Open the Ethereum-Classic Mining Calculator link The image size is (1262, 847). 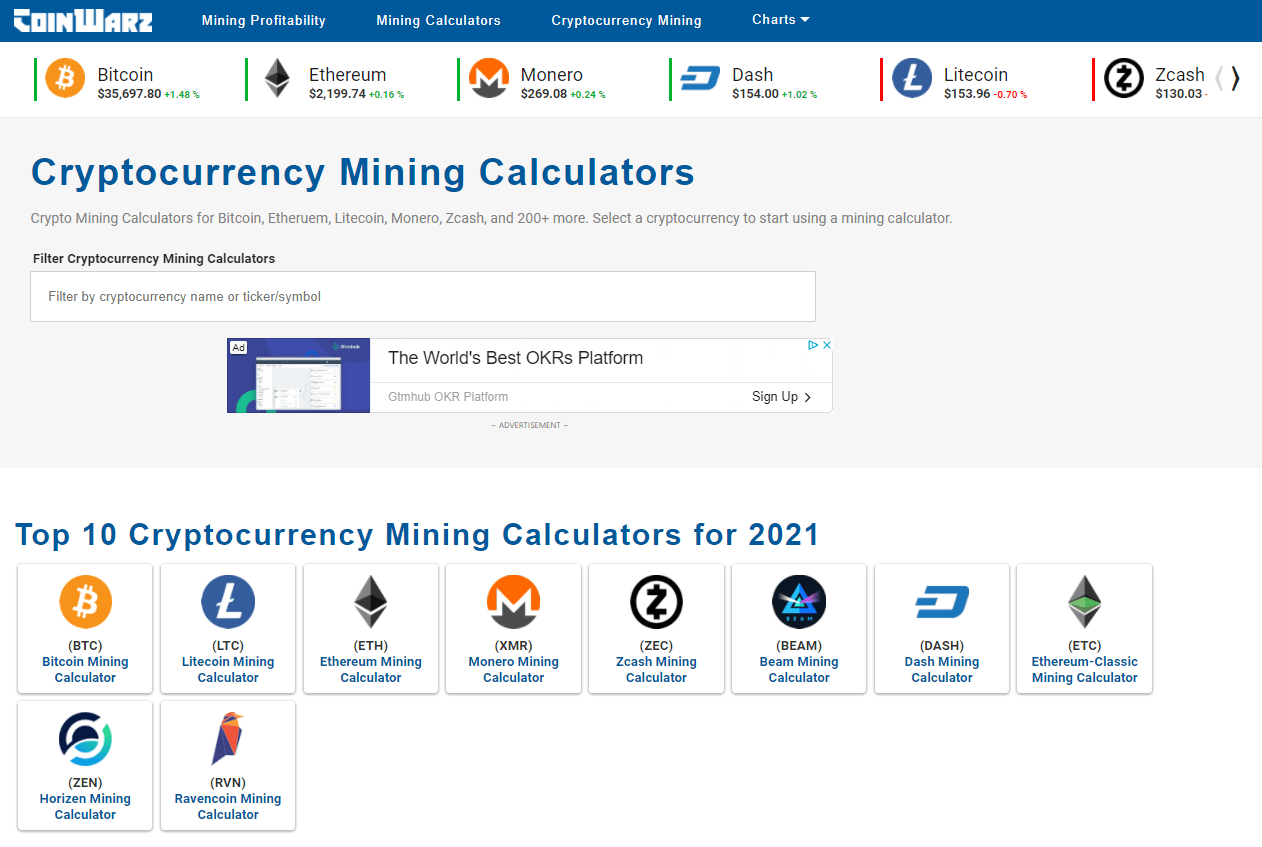(1085, 670)
